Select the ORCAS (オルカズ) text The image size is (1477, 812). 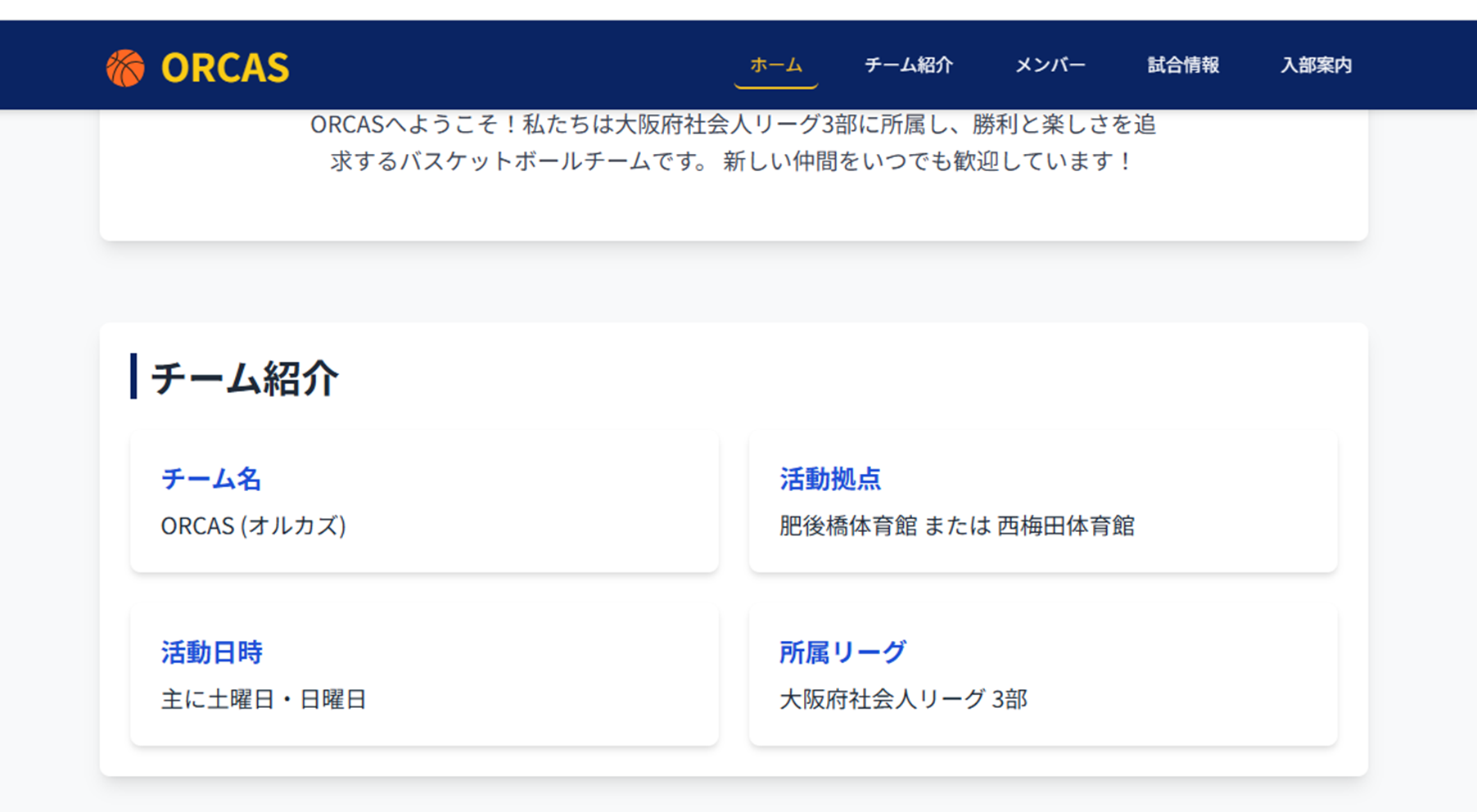[x=254, y=526]
